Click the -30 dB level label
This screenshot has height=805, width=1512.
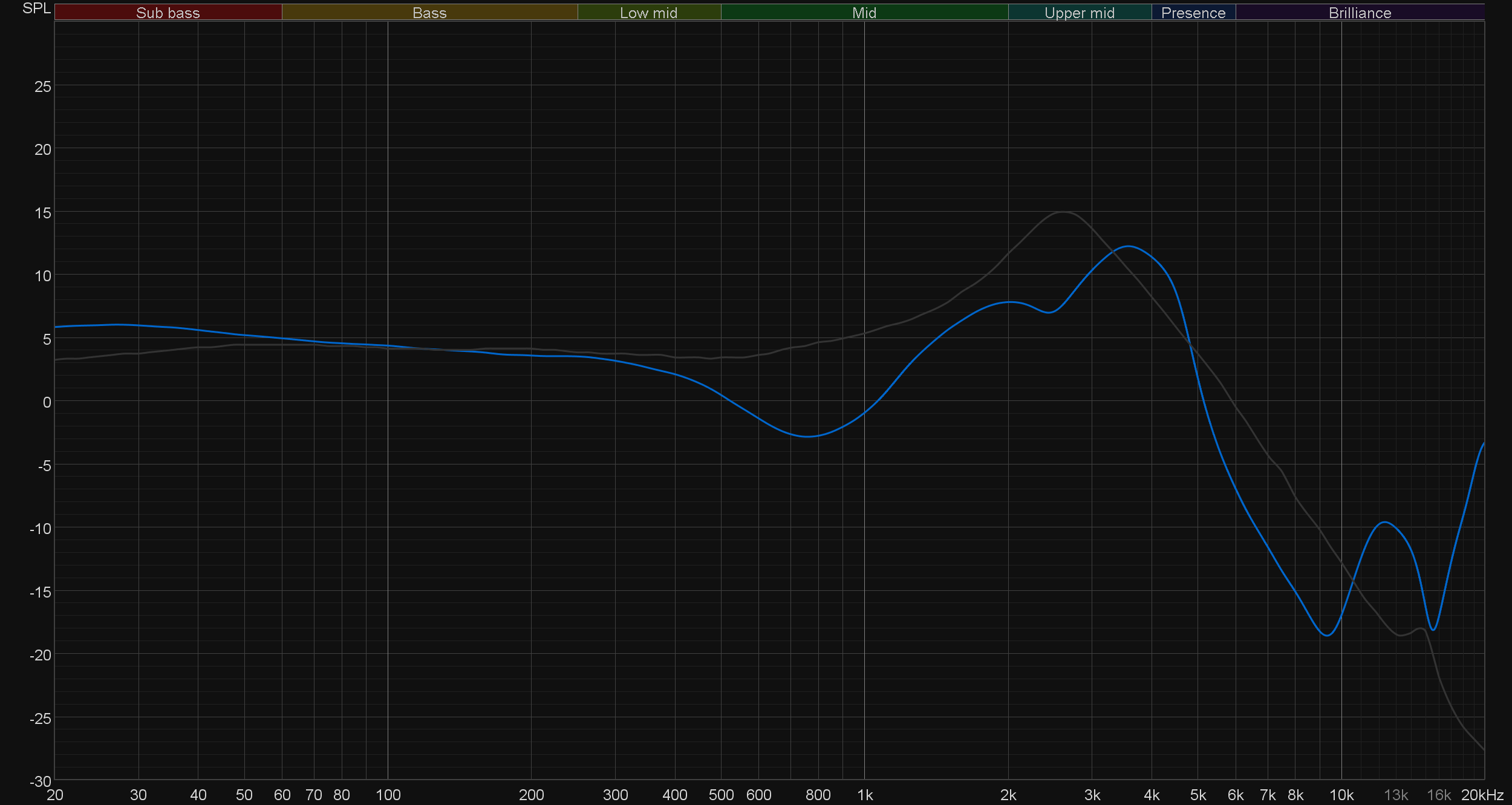click(41, 781)
